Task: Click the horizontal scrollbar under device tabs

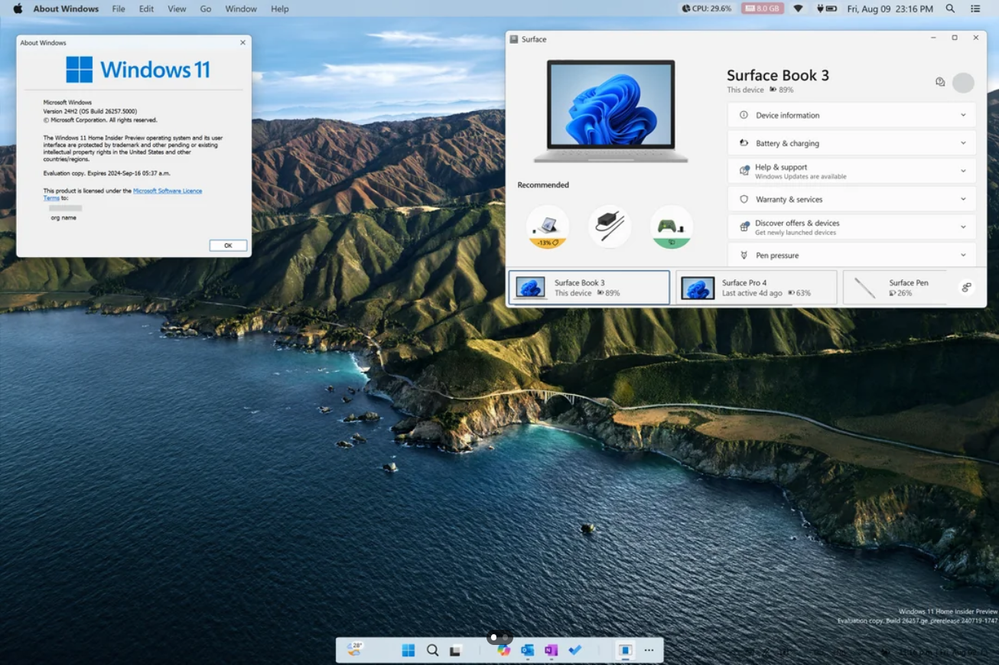Action: point(650,305)
